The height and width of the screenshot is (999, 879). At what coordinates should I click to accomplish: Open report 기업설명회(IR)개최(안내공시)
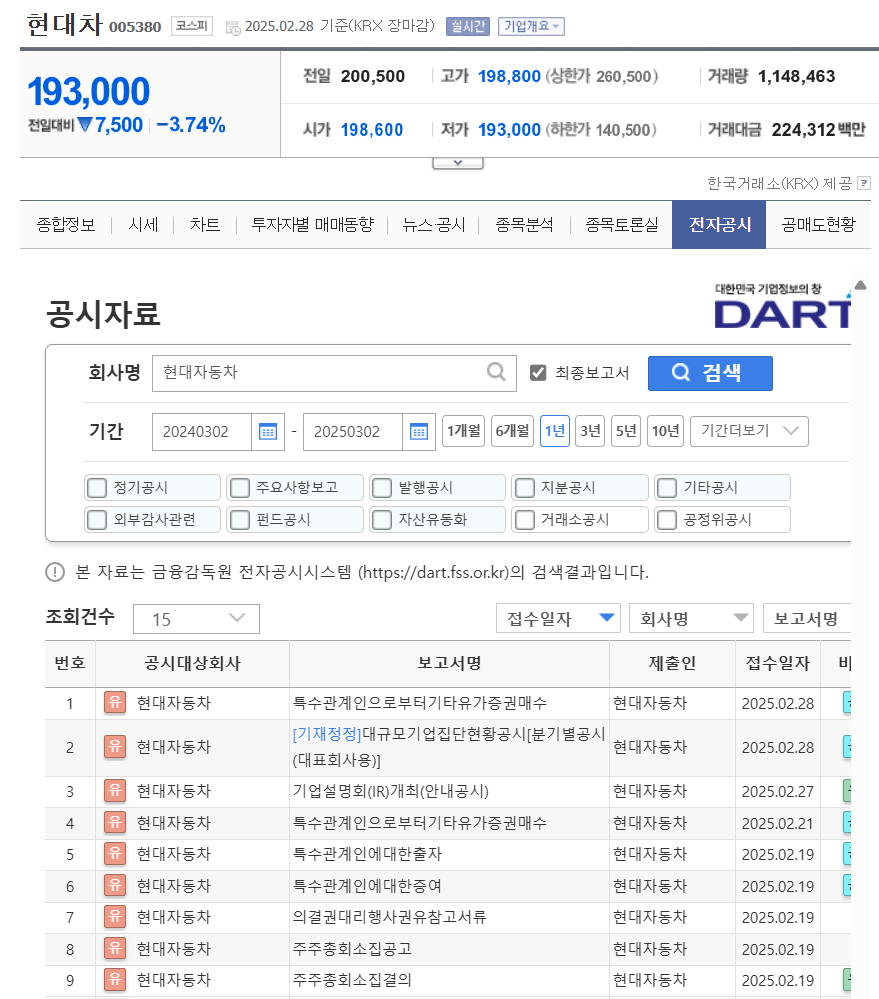coord(390,791)
